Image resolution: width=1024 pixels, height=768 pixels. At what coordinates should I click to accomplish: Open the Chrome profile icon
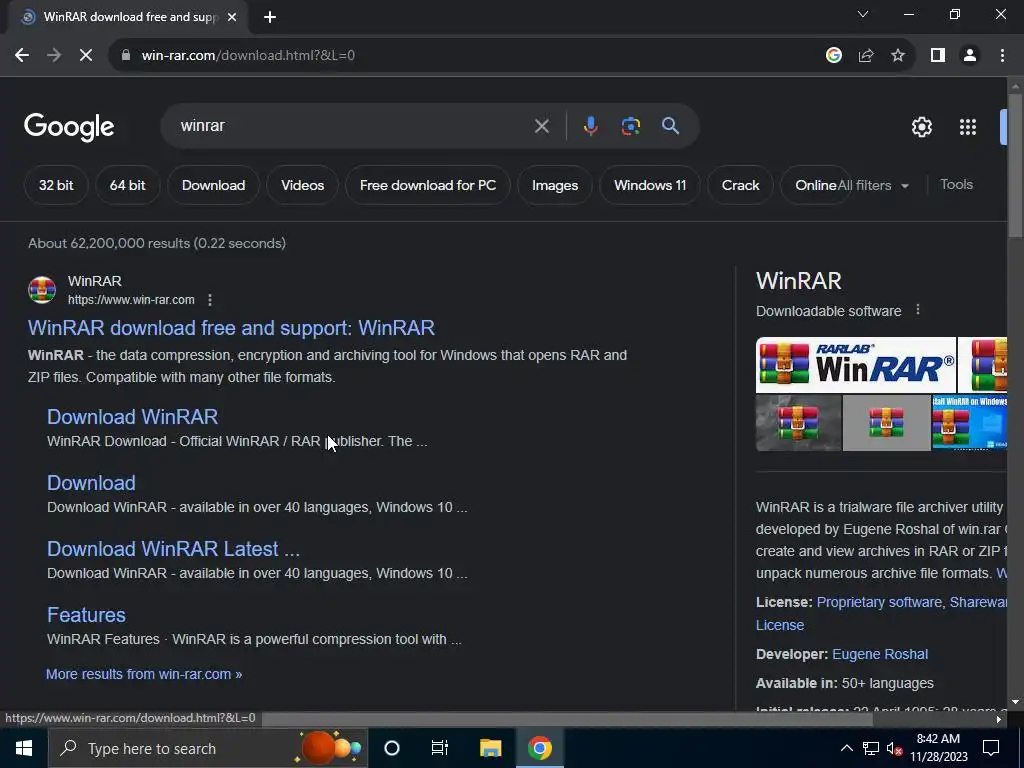point(970,56)
